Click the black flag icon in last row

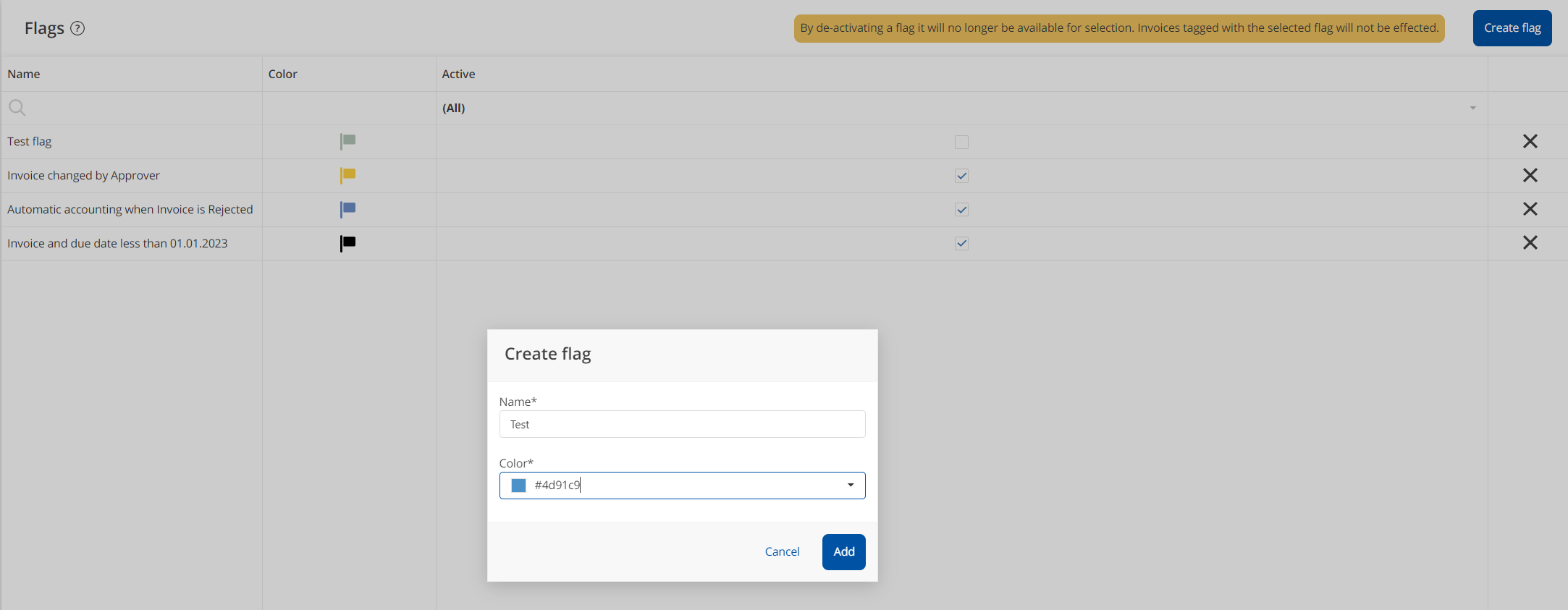click(347, 243)
